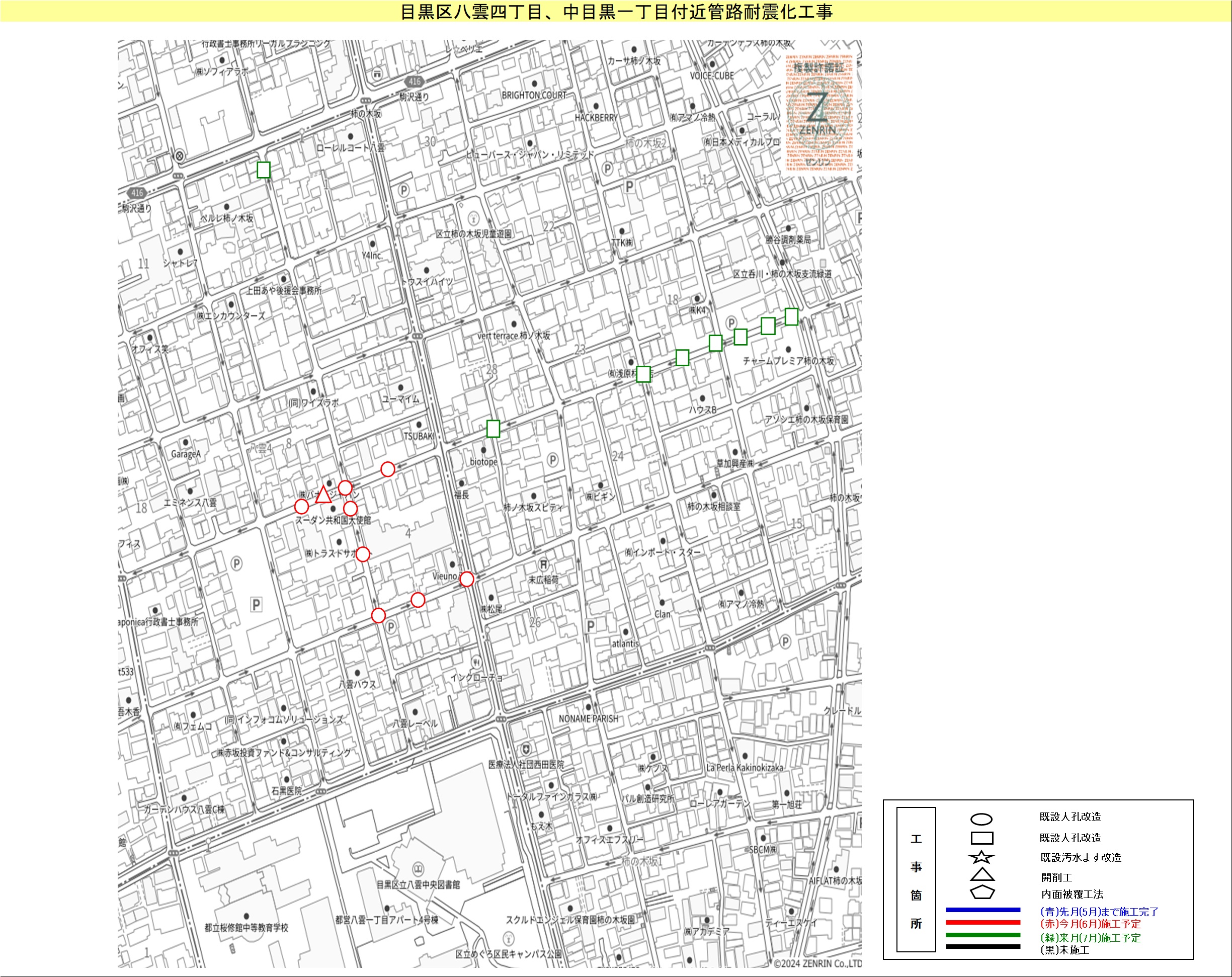1232x977 pixels.
Task: Click the vert terrace 柿ノ木坂 label
Action: [x=514, y=336]
